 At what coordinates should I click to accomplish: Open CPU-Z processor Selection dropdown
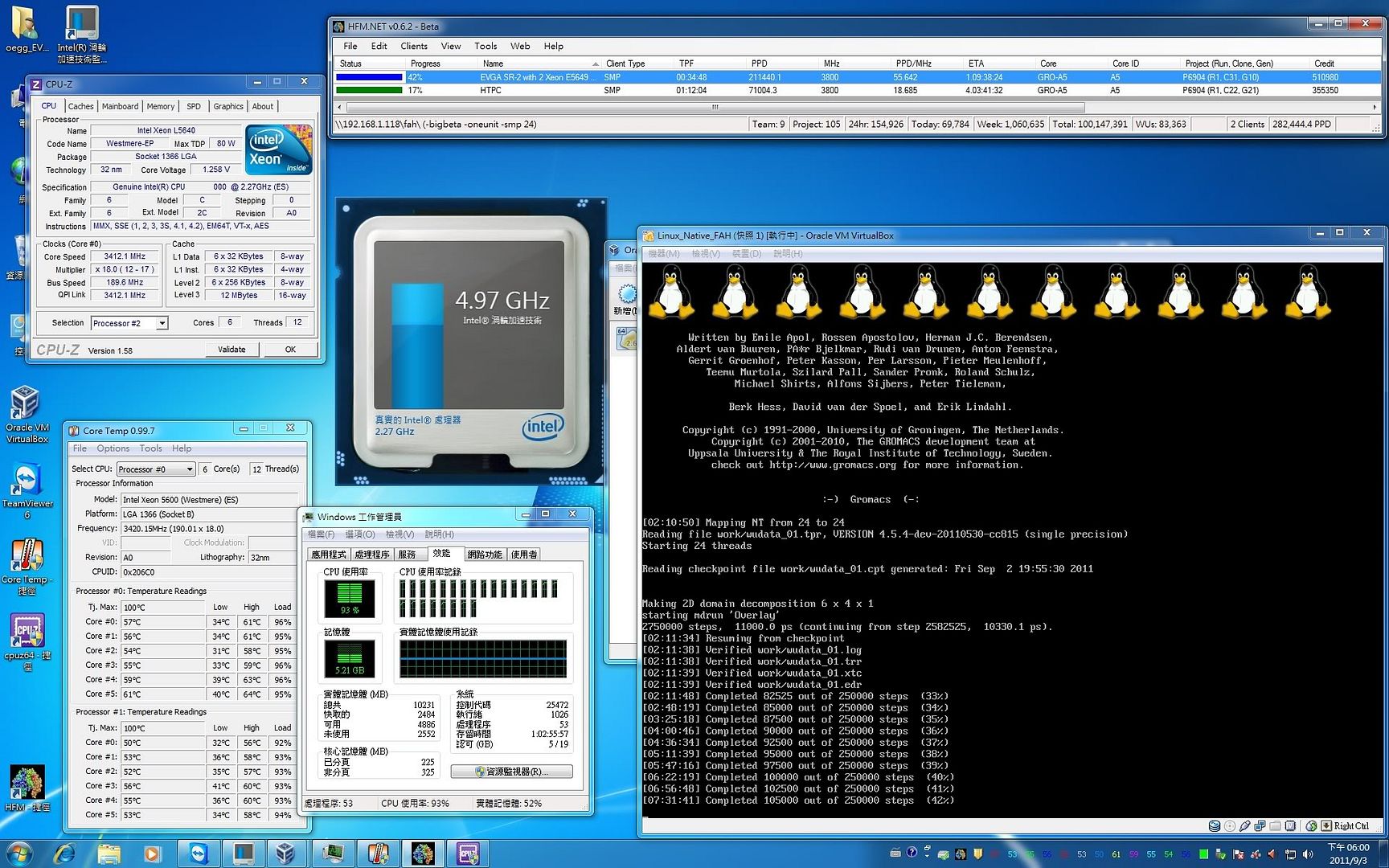[162, 323]
